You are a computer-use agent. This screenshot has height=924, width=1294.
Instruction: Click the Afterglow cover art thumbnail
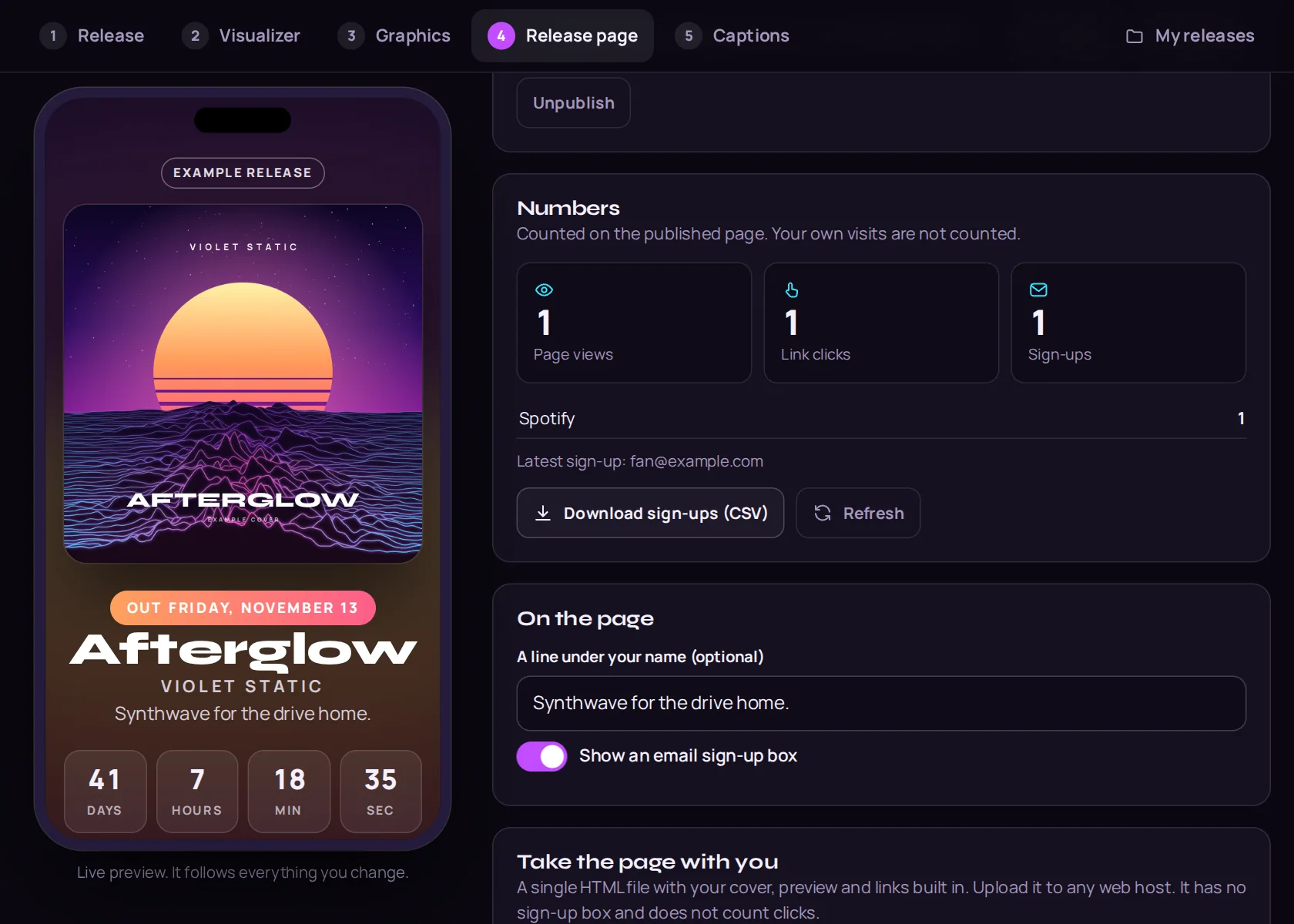tap(243, 383)
